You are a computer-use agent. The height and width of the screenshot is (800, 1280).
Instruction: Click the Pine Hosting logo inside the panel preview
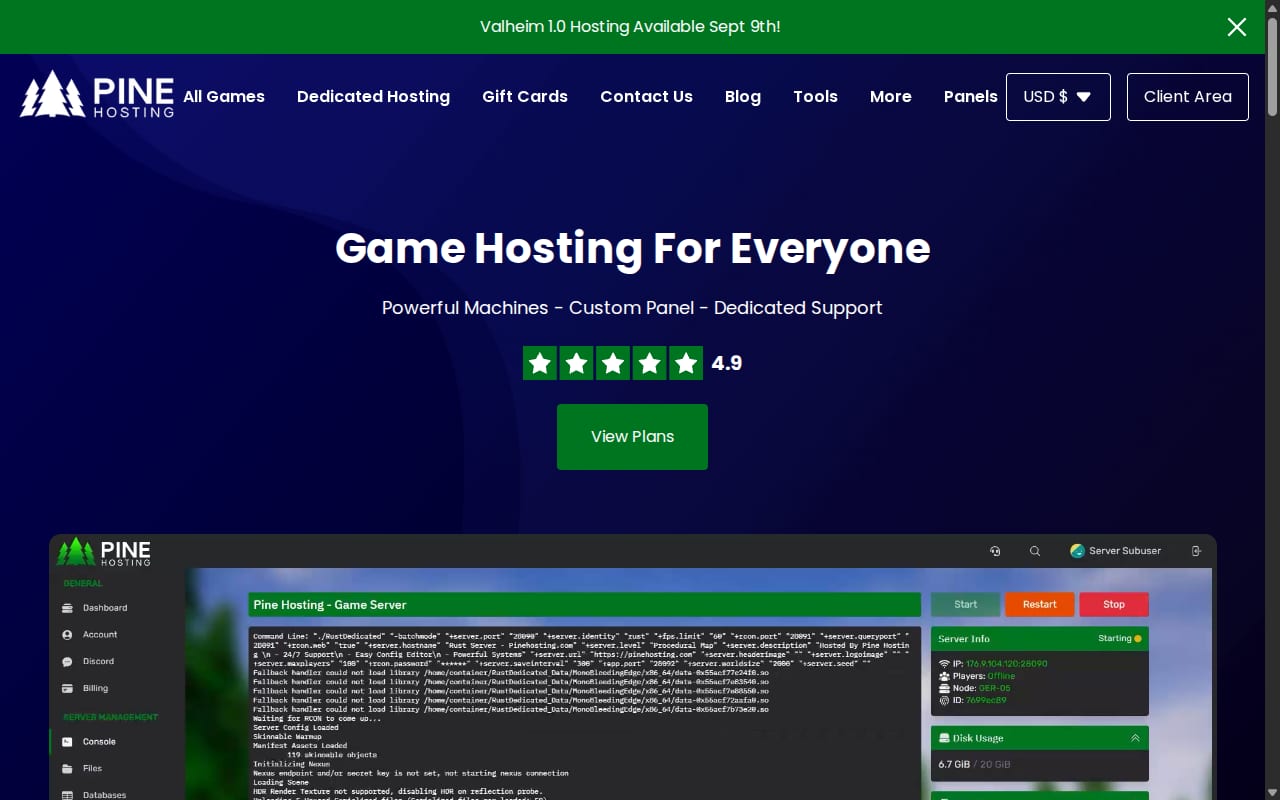click(x=104, y=552)
